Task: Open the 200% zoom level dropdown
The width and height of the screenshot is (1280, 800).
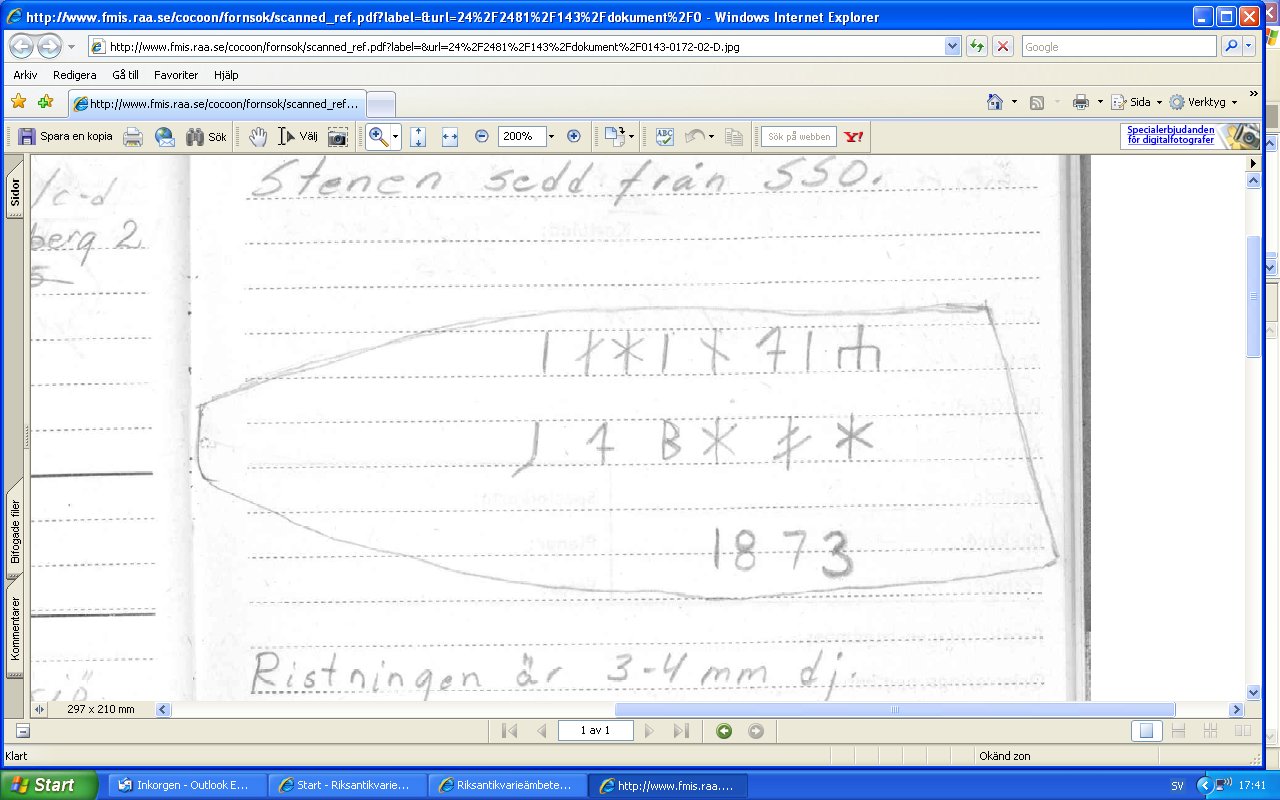Action: coord(550,137)
